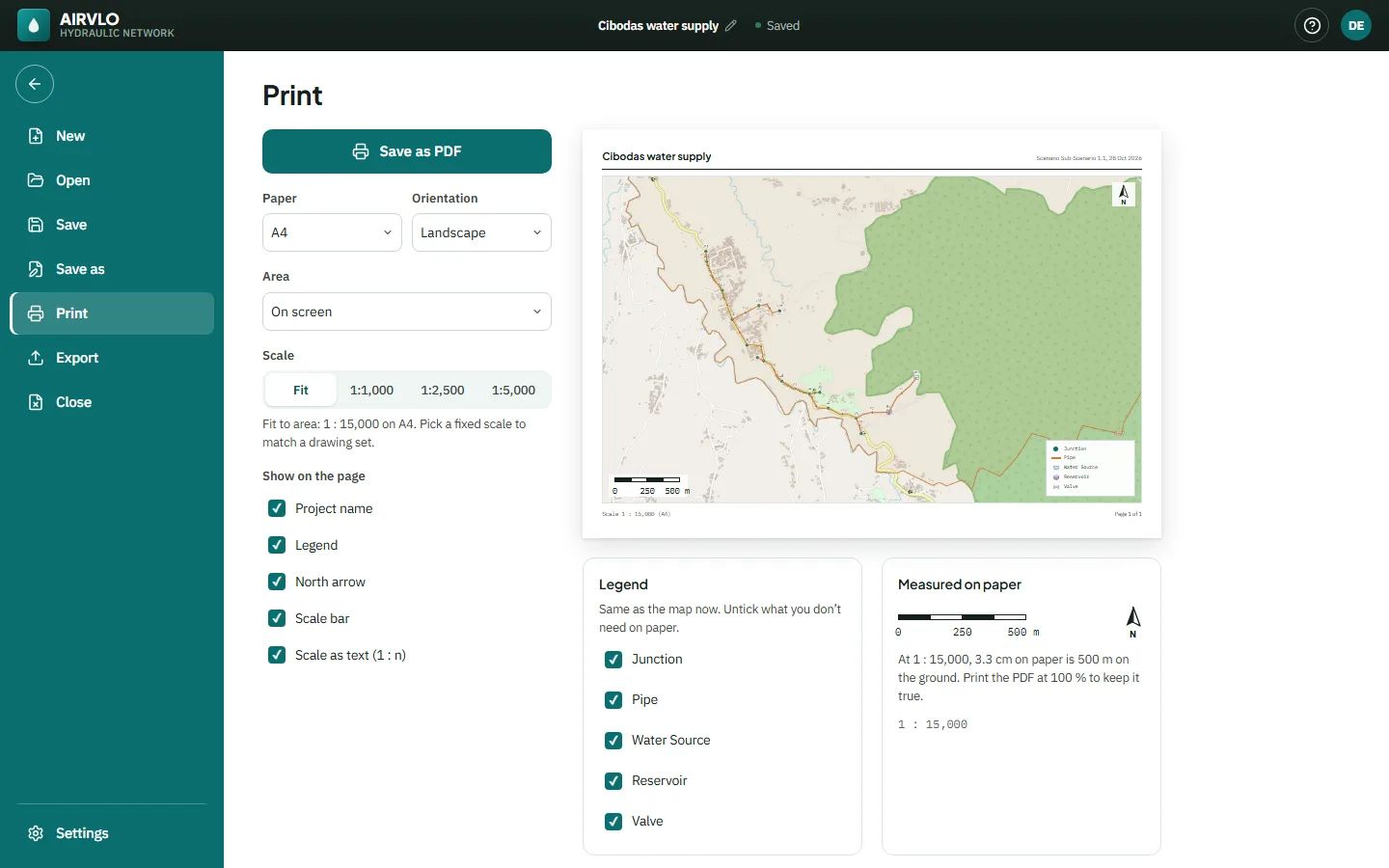The height and width of the screenshot is (868, 1389).
Task: Open help question mark icon
Action: (1312, 26)
